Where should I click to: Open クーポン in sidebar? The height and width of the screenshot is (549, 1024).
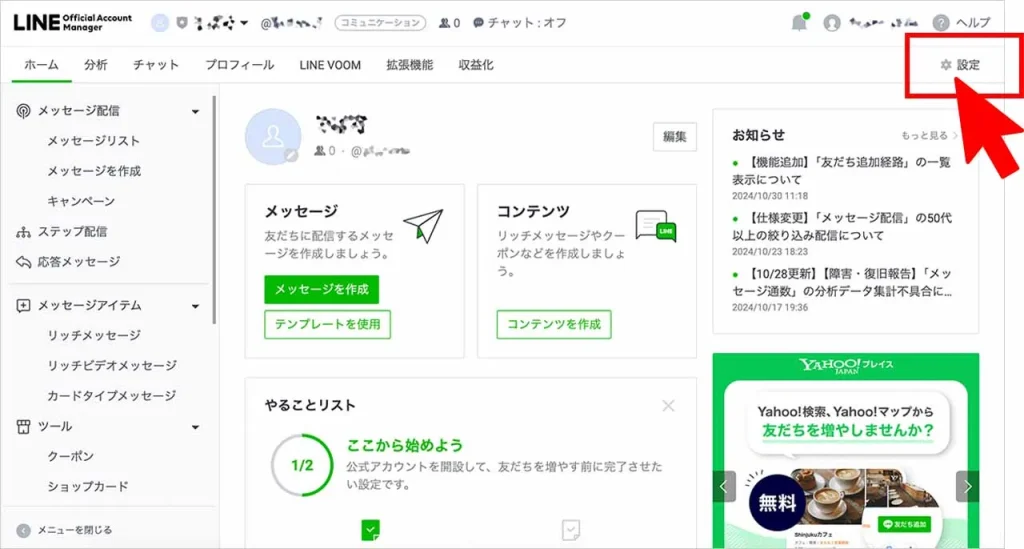pos(71,456)
